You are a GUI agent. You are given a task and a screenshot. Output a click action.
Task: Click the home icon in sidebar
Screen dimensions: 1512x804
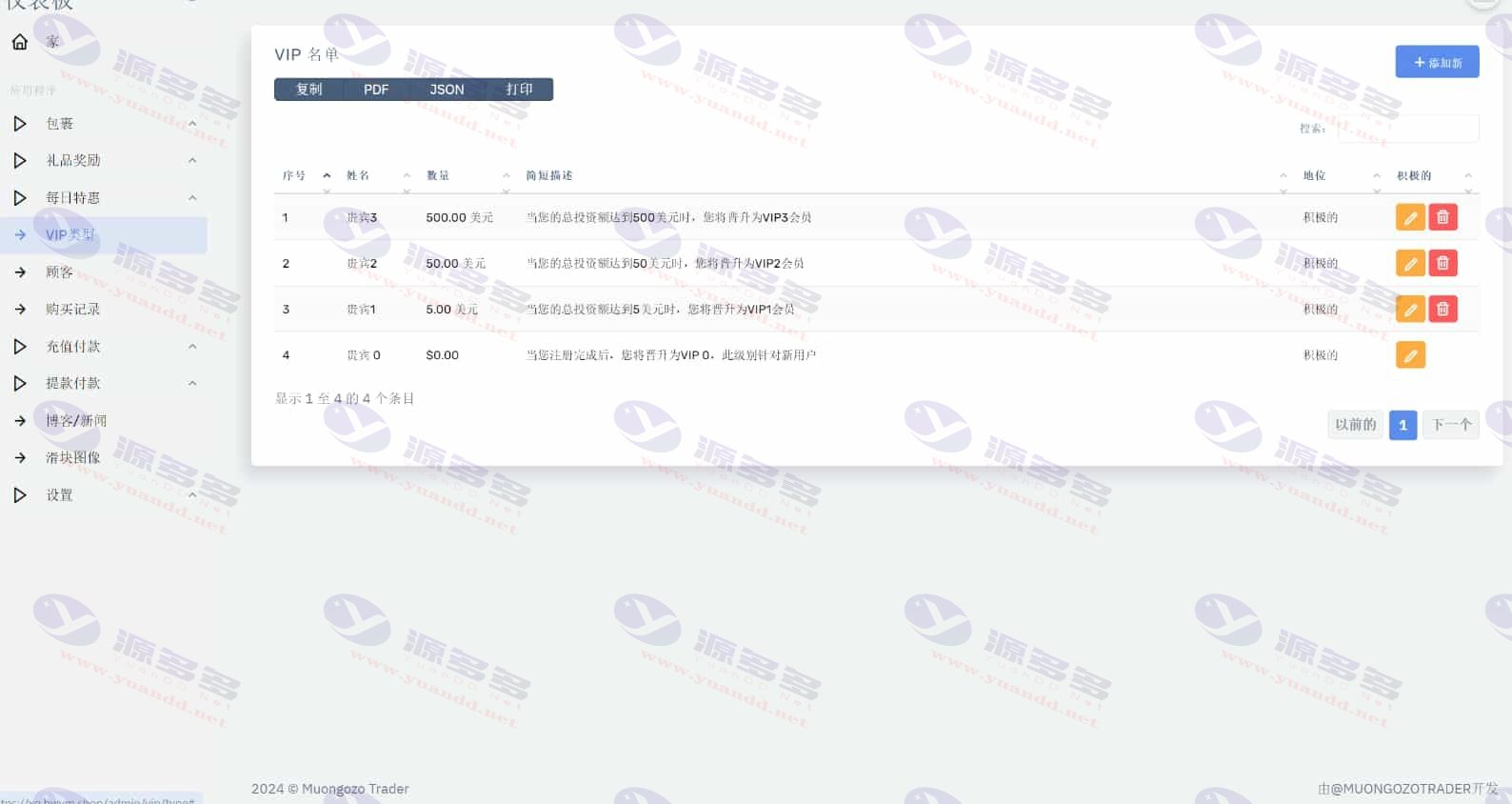click(x=20, y=42)
